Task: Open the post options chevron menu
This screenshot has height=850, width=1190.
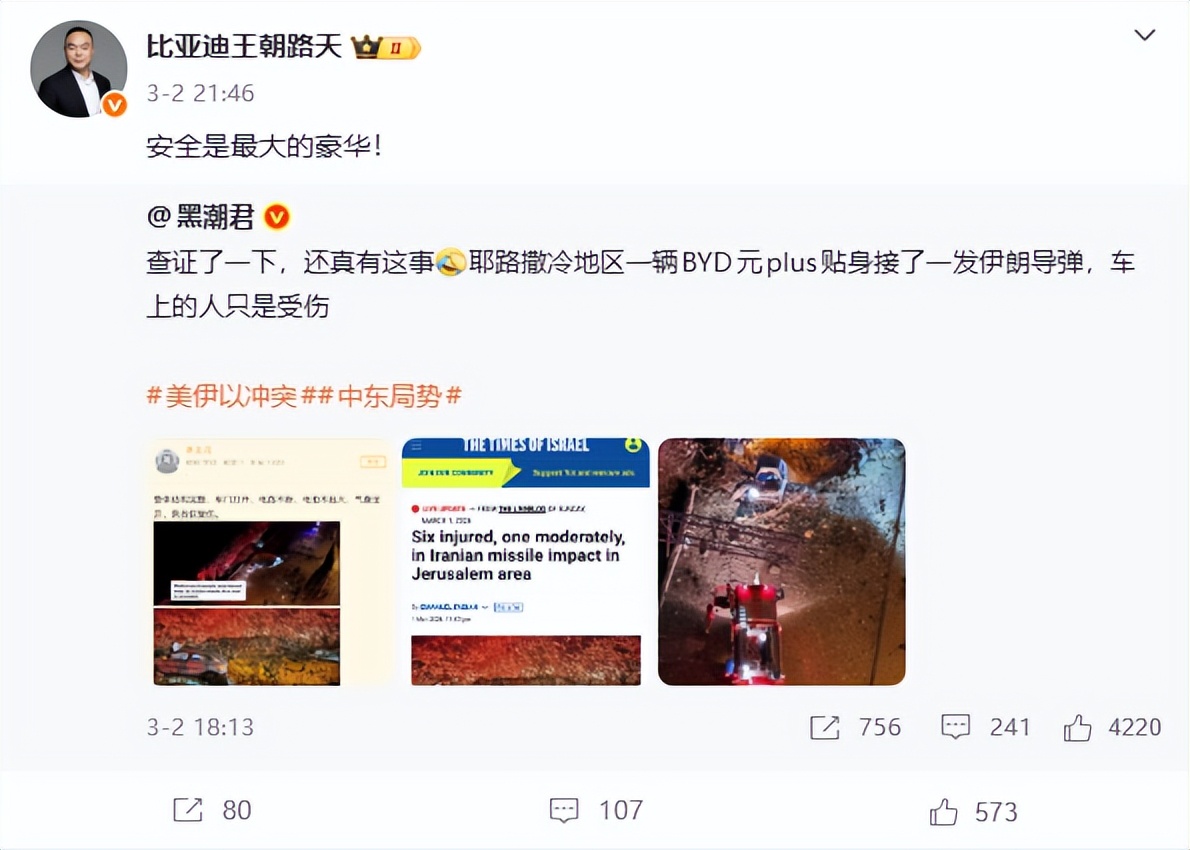Action: 1144,35
